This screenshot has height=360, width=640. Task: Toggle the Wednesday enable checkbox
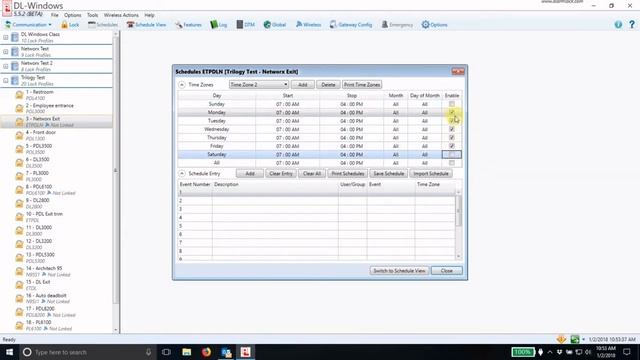452,129
